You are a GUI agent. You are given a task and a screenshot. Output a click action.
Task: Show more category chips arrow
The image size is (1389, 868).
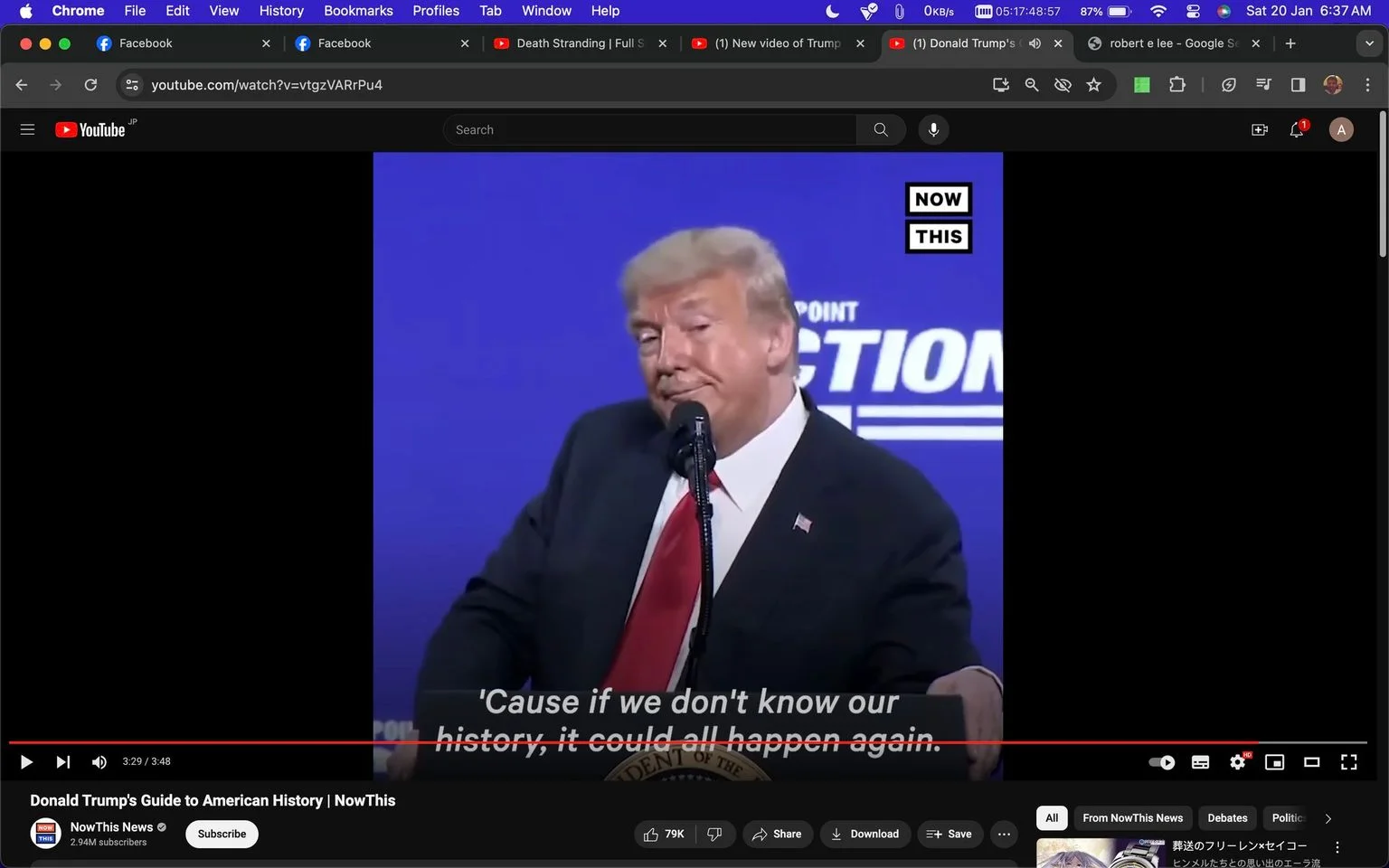1328,818
